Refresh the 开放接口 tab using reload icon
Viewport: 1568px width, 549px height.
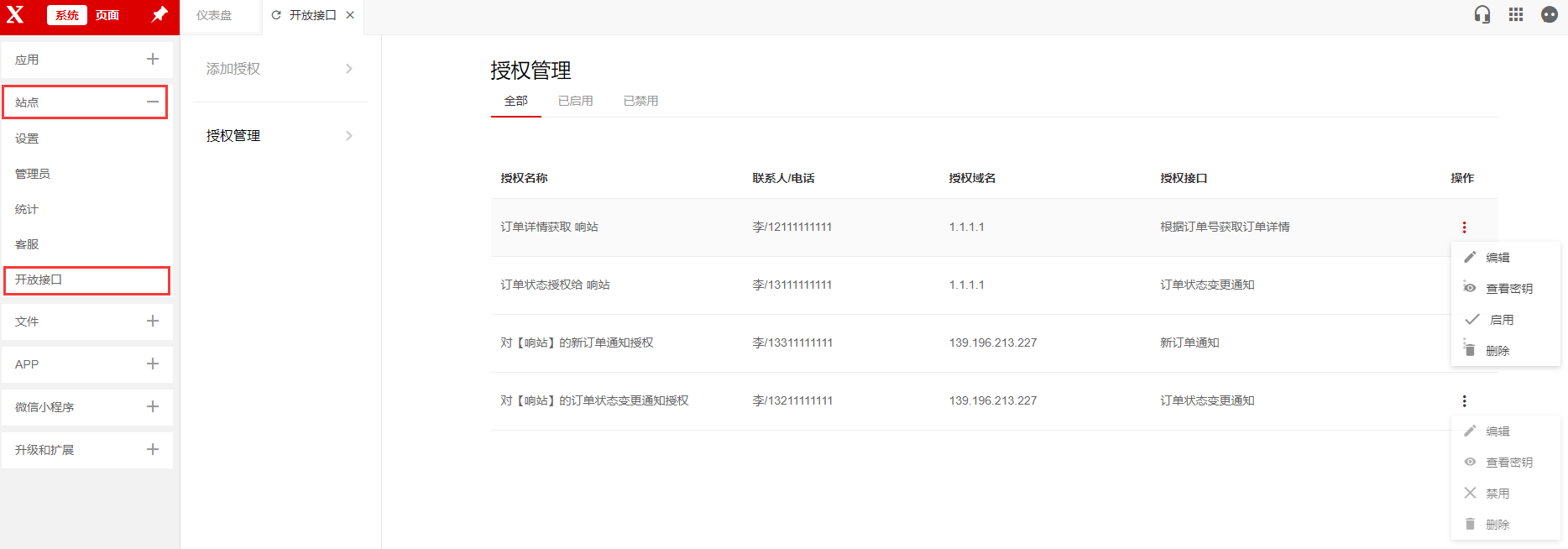coord(276,15)
